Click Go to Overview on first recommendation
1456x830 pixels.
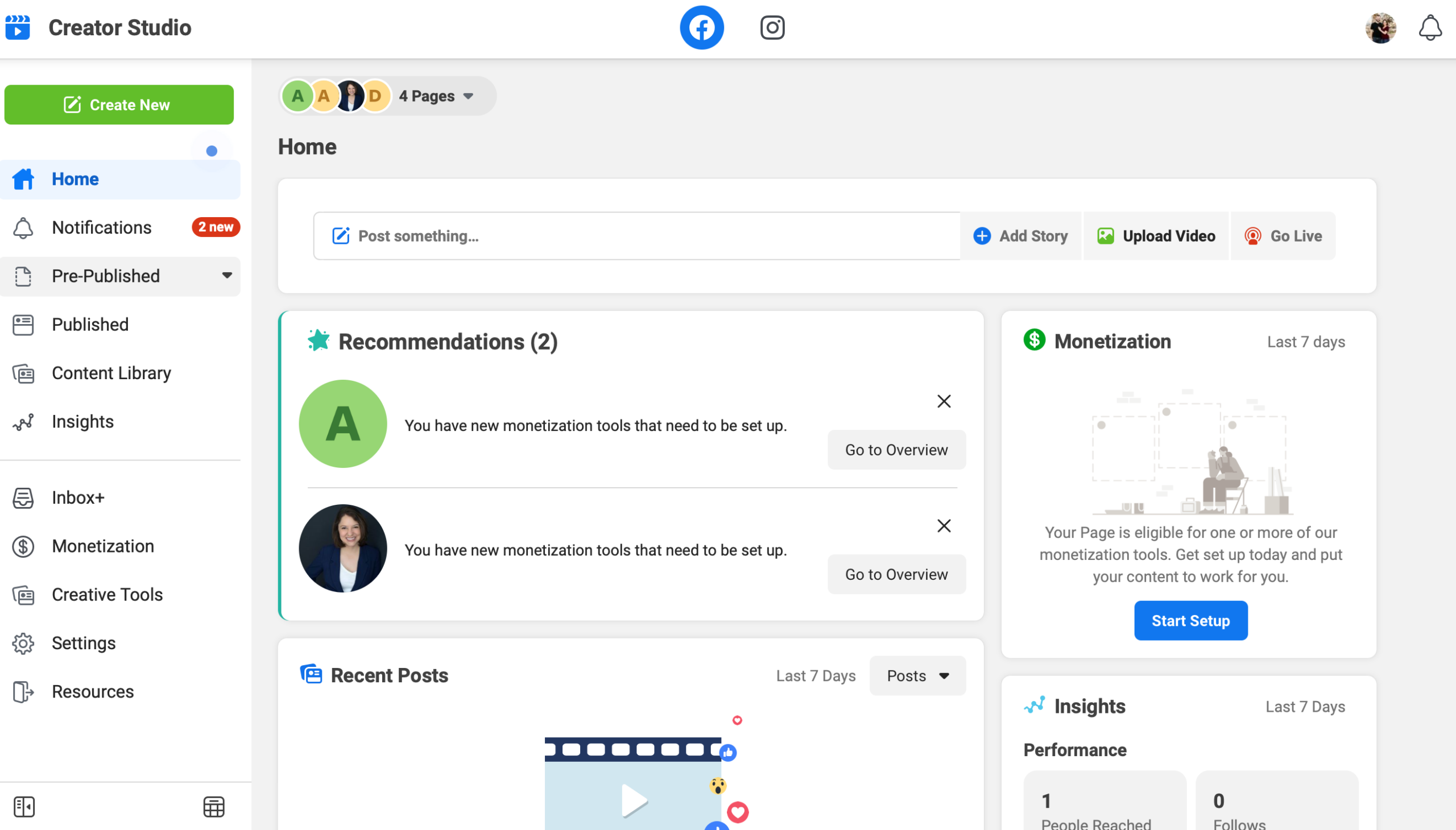(896, 449)
